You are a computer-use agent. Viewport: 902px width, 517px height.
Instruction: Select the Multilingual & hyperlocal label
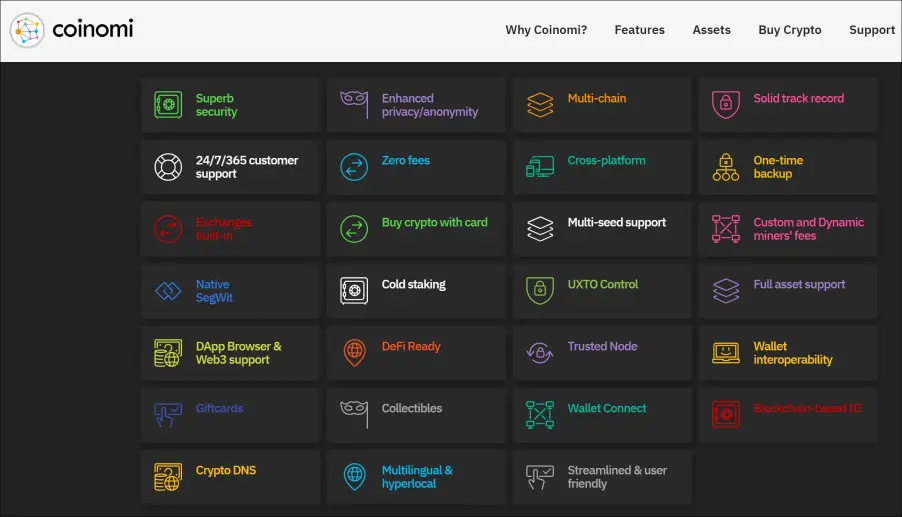click(417, 477)
